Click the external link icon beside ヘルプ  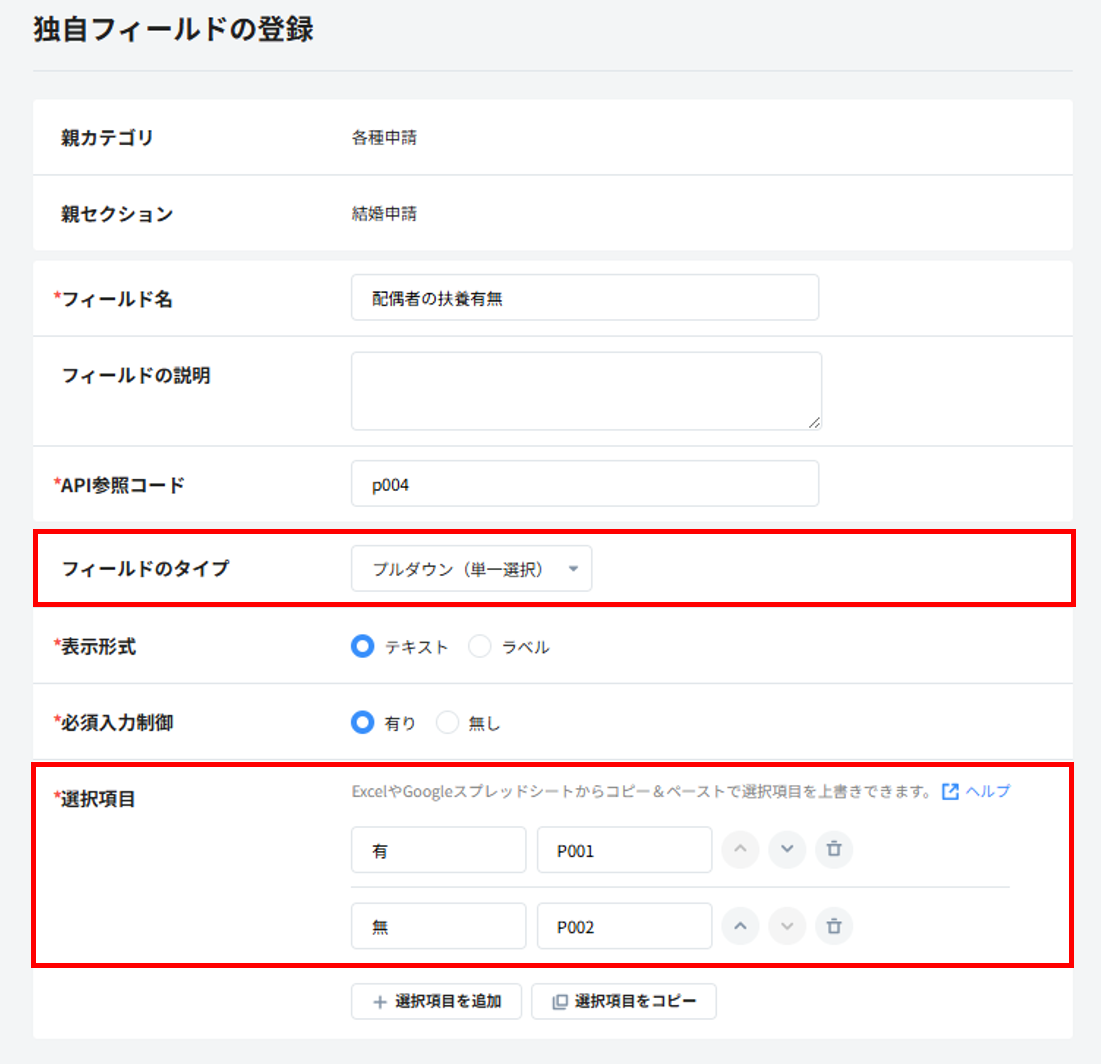pos(951,791)
